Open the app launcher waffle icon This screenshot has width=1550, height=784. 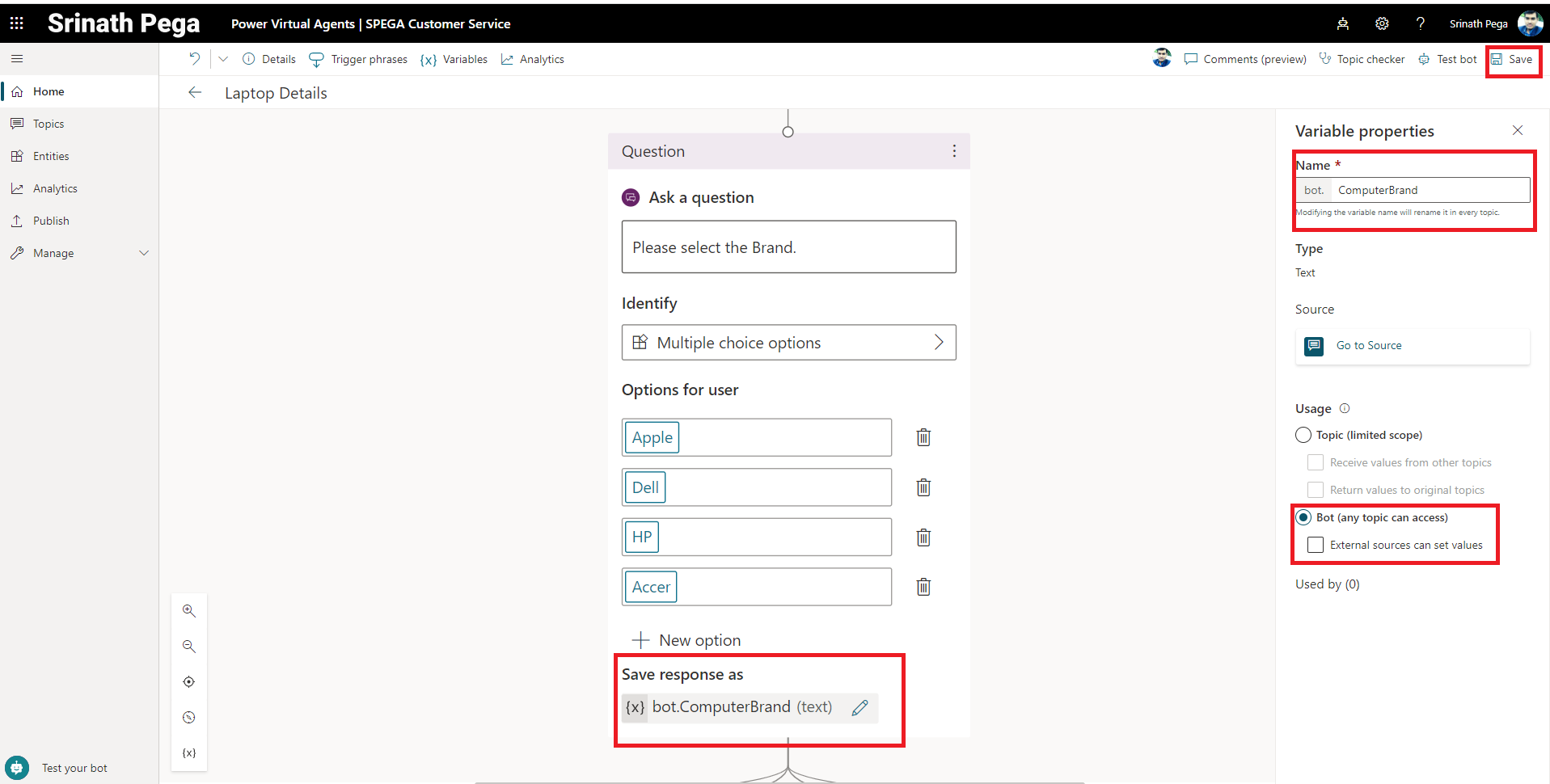[17, 23]
